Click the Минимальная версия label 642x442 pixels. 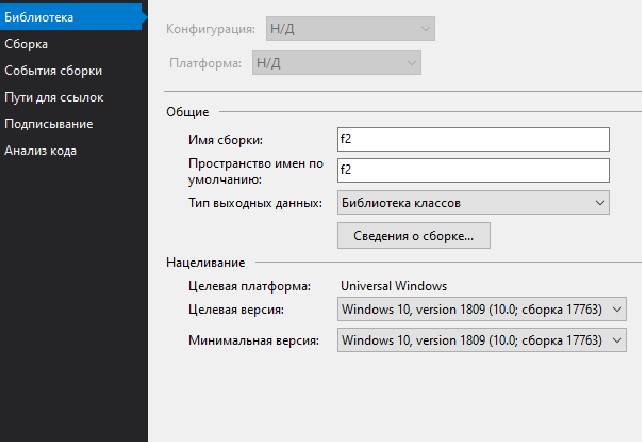tap(253, 341)
